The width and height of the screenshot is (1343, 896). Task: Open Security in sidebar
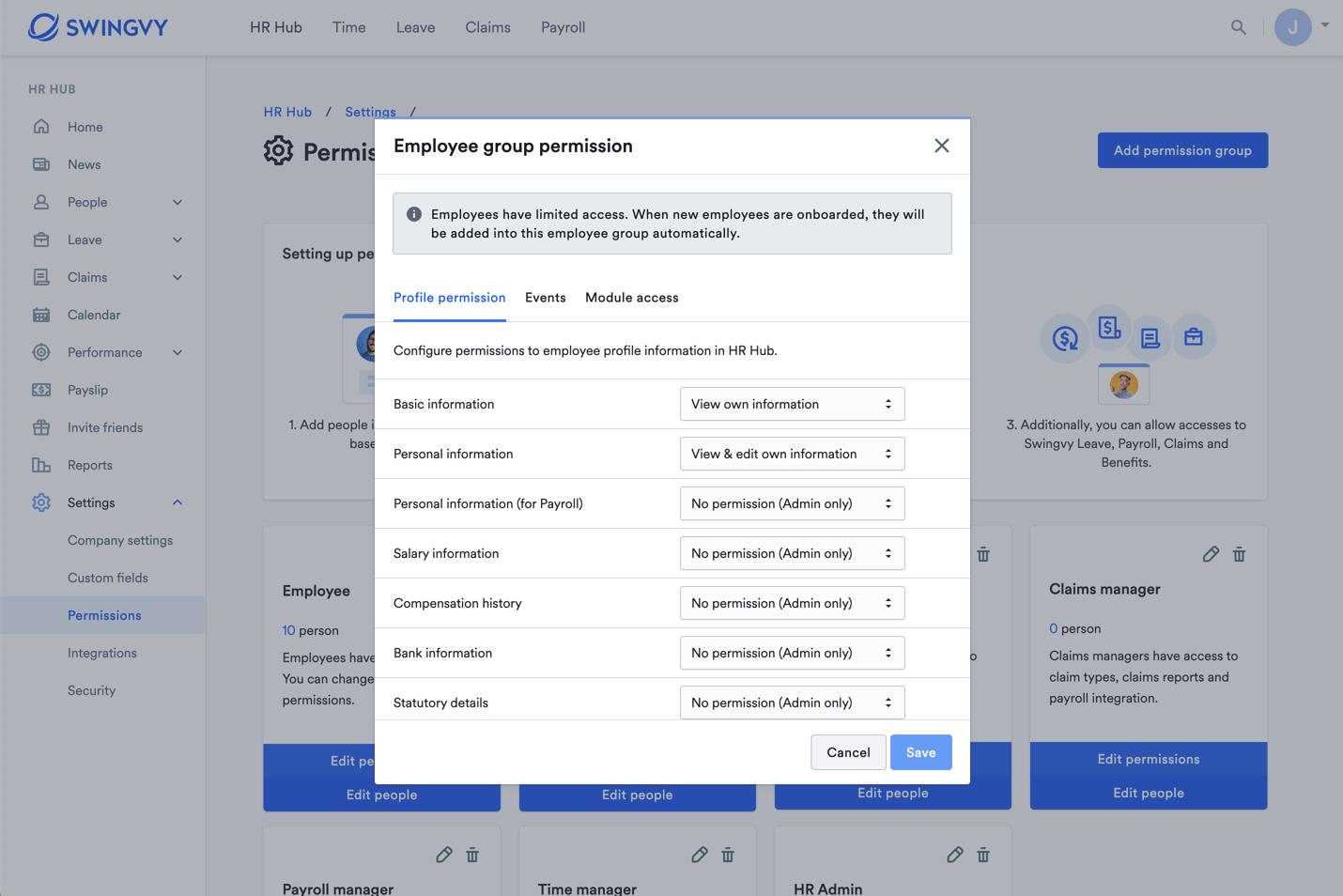tap(92, 690)
